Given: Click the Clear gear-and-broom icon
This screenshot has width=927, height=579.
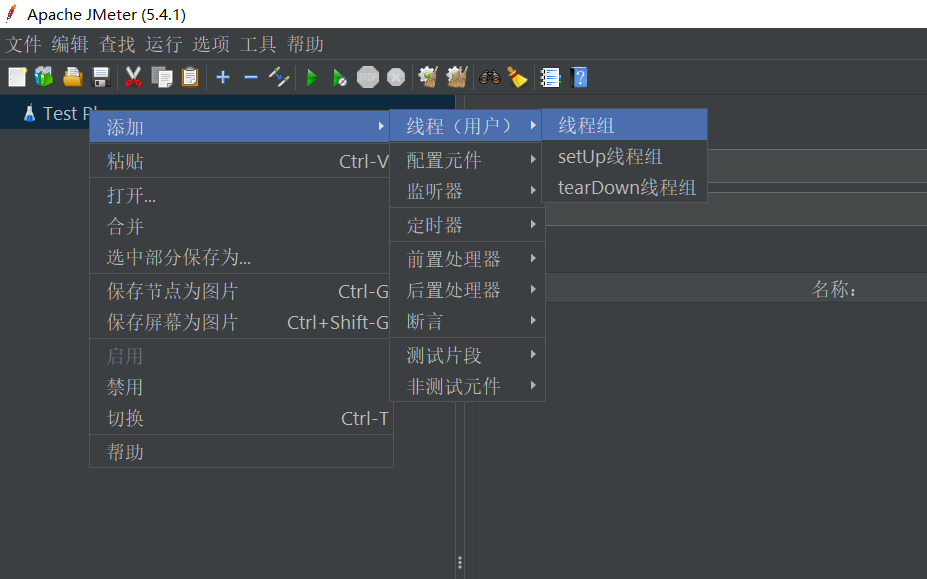Looking at the screenshot, I should (x=428, y=77).
